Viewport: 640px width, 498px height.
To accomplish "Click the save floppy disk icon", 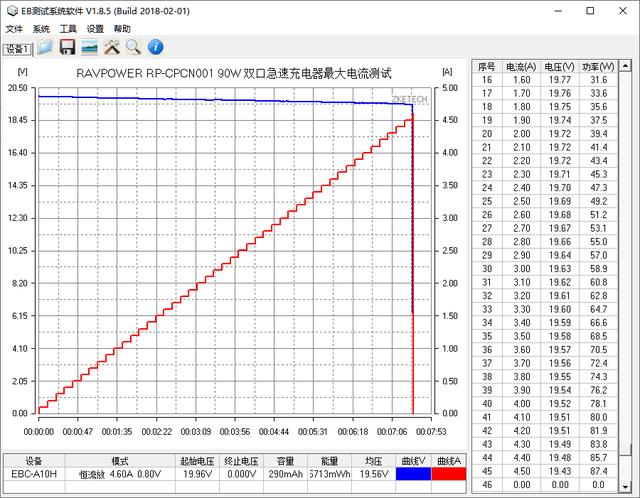I will (67, 47).
